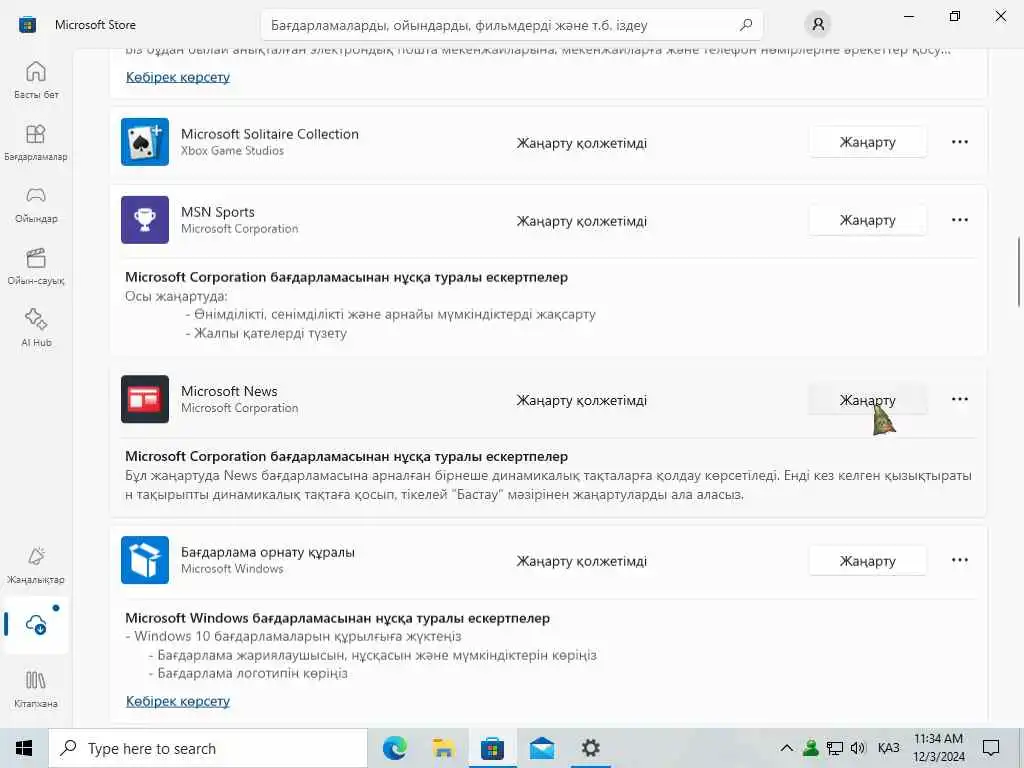The width and height of the screenshot is (1024, 768).
Task: Open Microsoft News app icon
Action: coord(145,399)
